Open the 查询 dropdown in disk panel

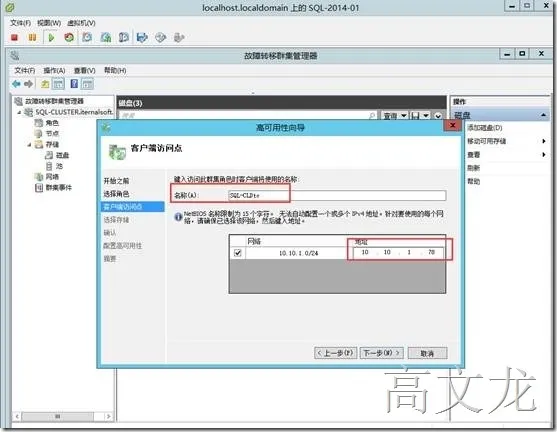[394, 116]
